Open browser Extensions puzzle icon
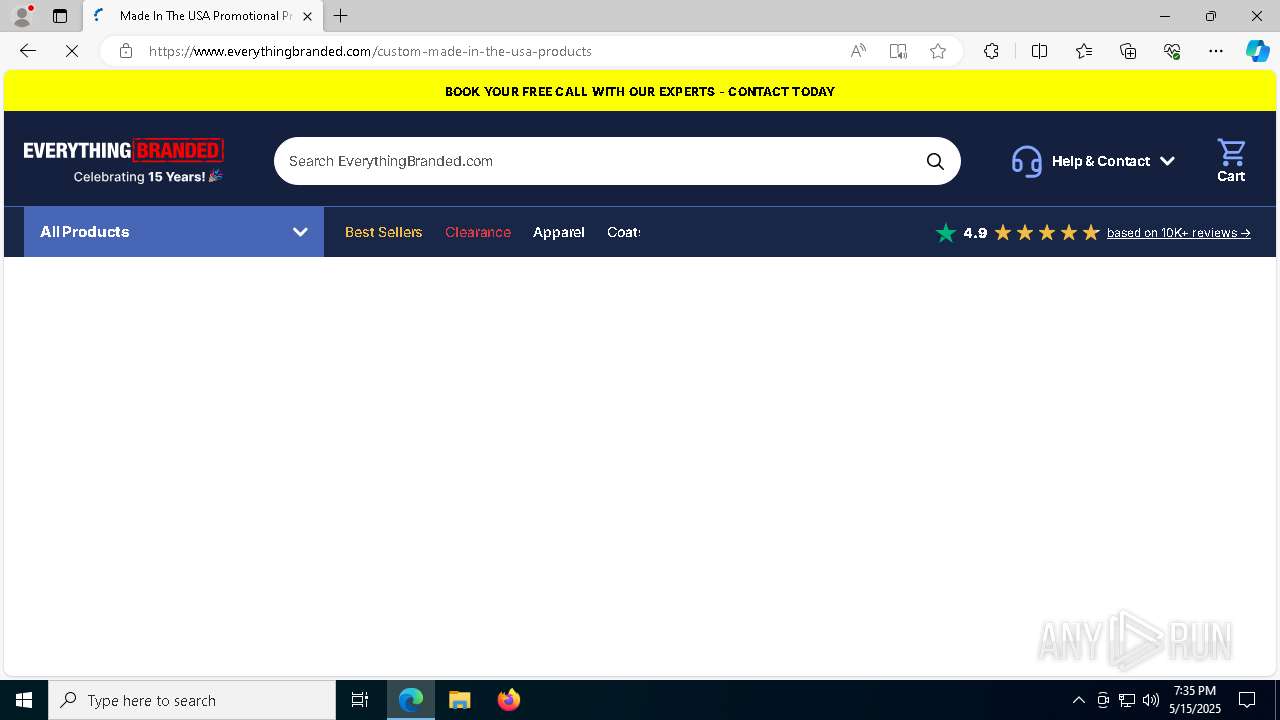1280x720 pixels. click(991, 51)
